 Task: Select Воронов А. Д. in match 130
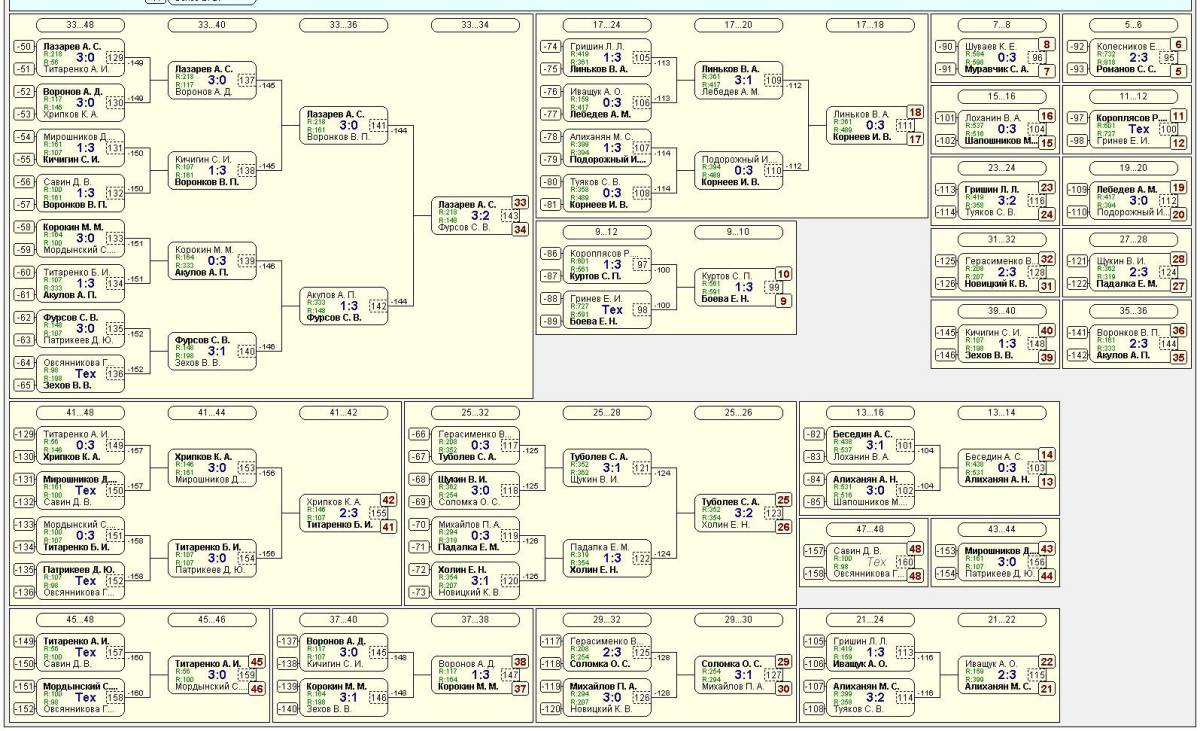tap(71, 91)
